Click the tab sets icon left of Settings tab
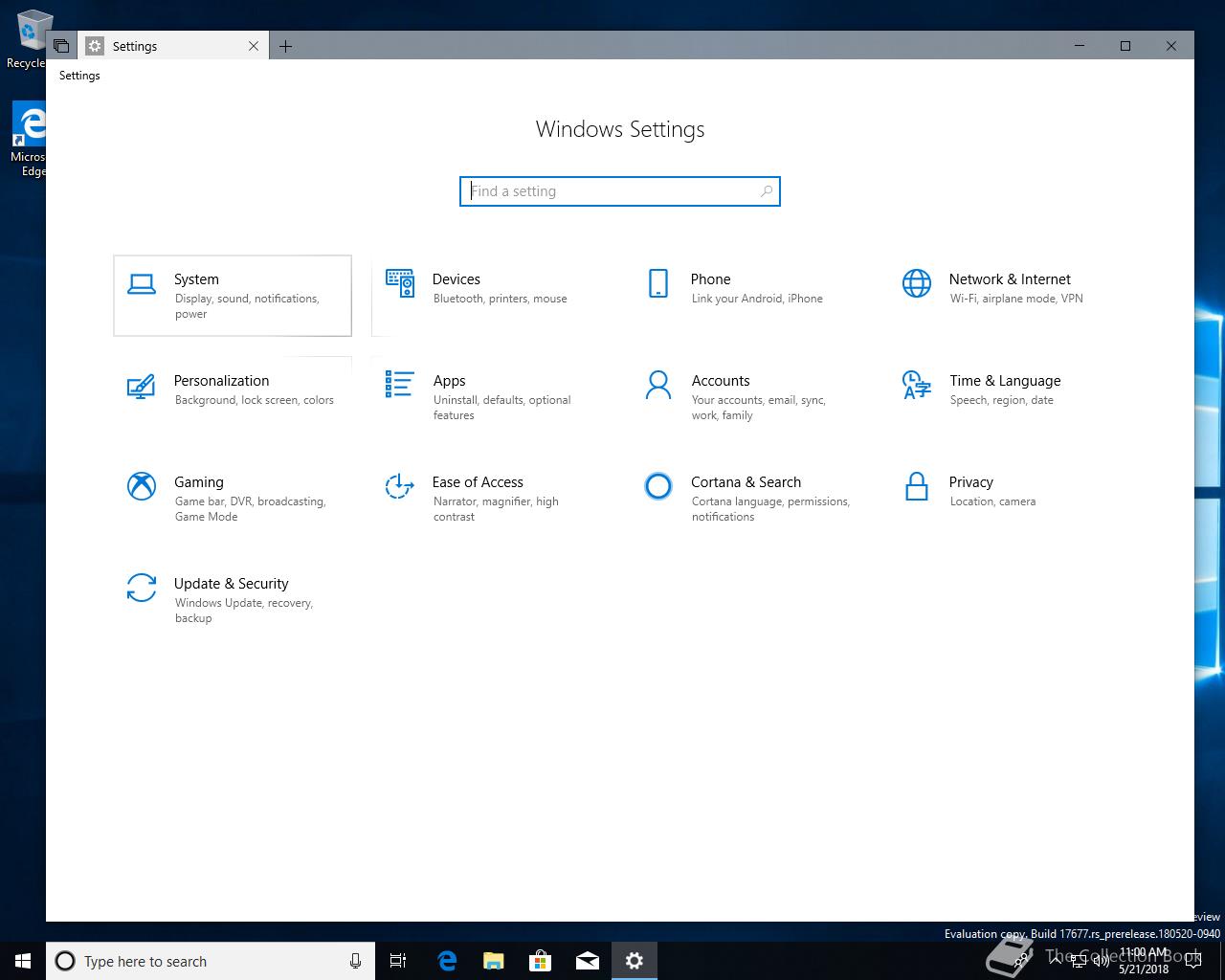Screen dimensions: 1225x980 point(61,46)
